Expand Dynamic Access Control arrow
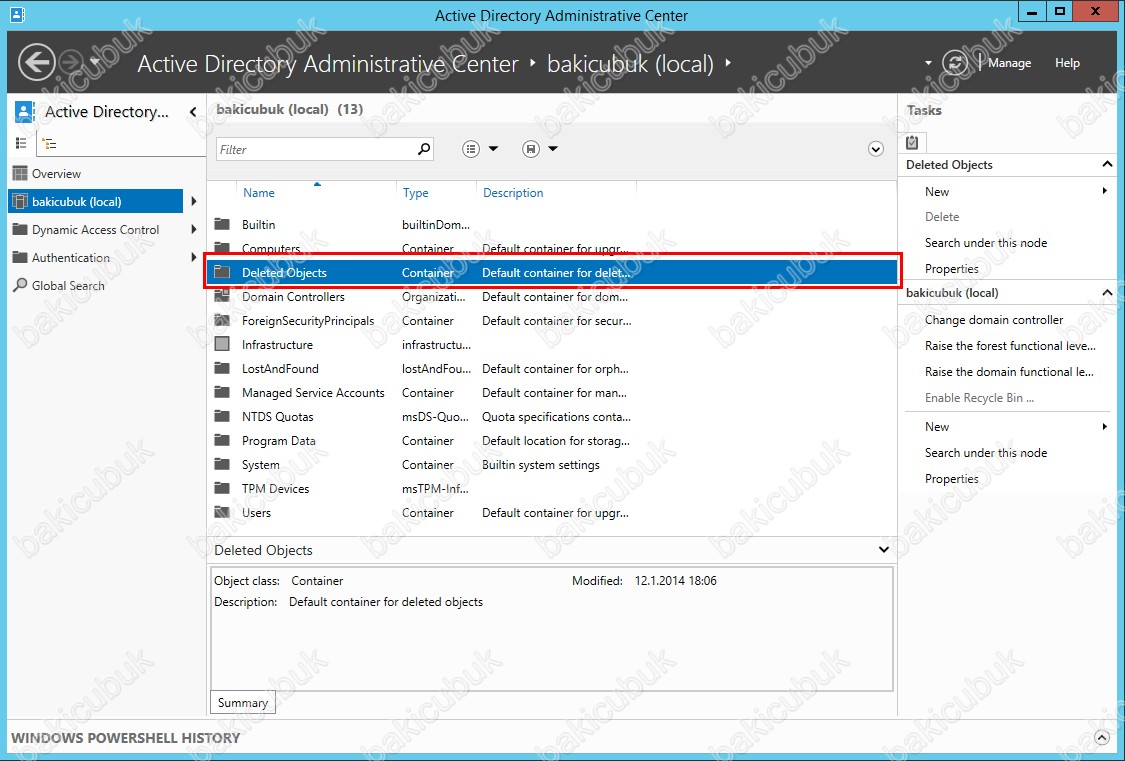Image resolution: width=1125 pixels, height=761 pixels. (x=193, y=230)
